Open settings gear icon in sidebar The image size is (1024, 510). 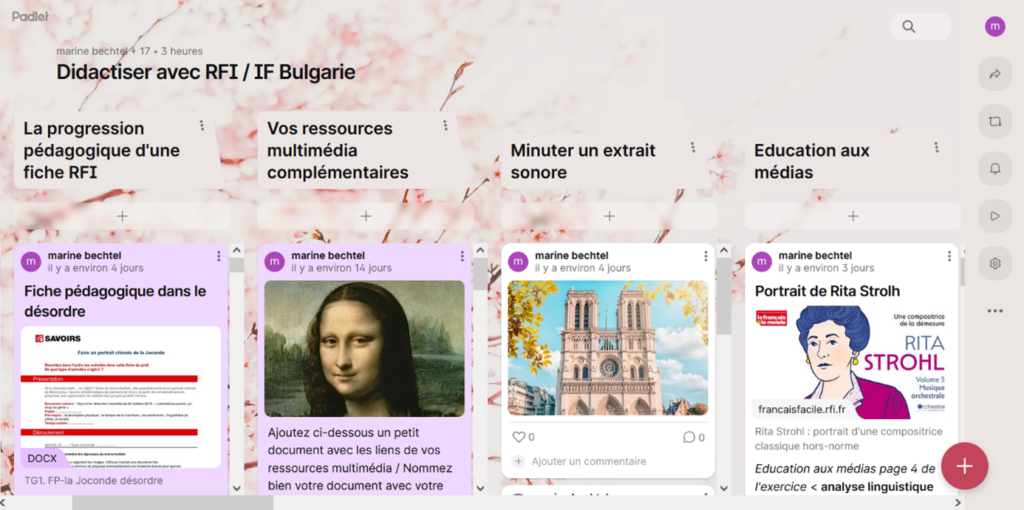pos(995,263)
